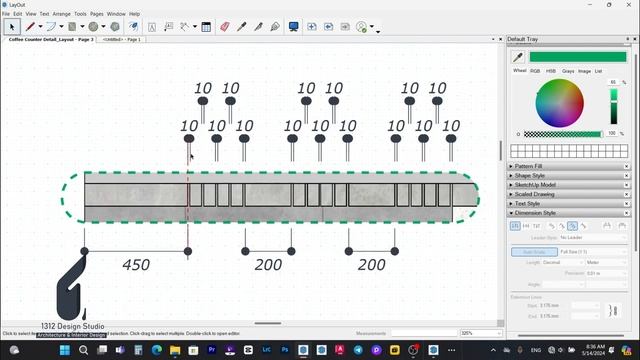Click the zoom percentage field
This screenshot has width=640, height=360.
tap(481, 333)
